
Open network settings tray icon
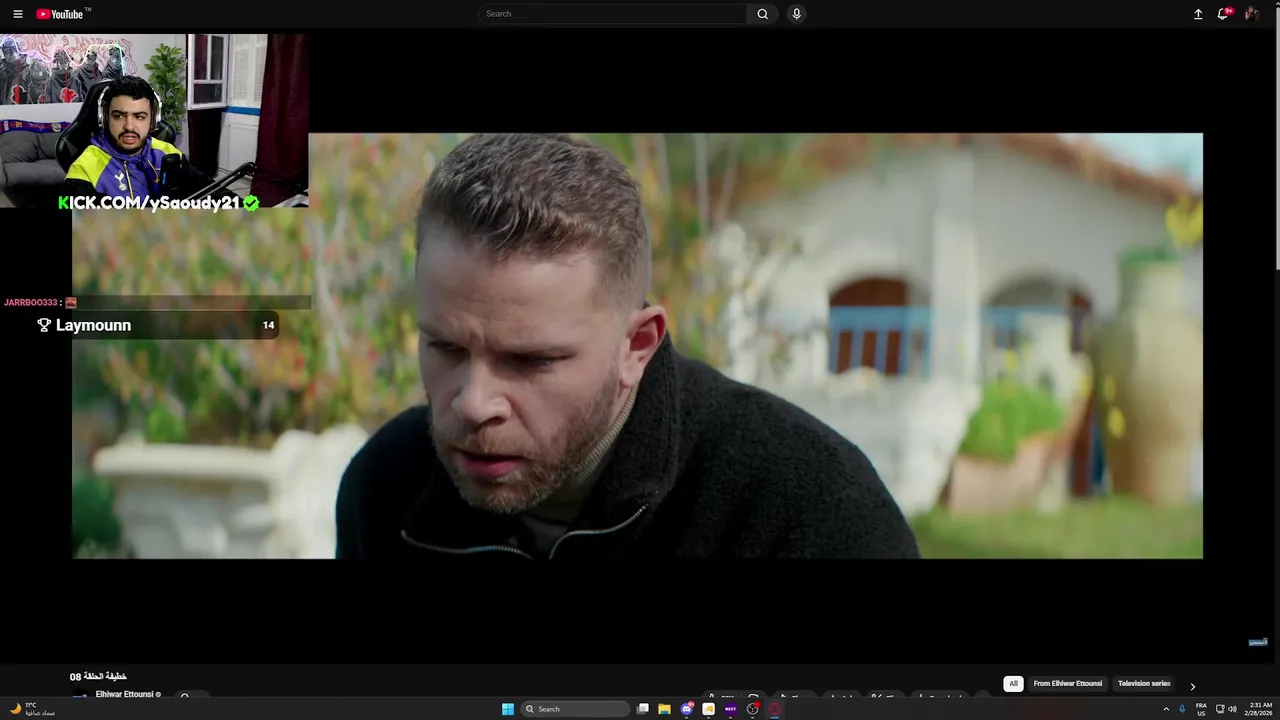click(1220, 709)
